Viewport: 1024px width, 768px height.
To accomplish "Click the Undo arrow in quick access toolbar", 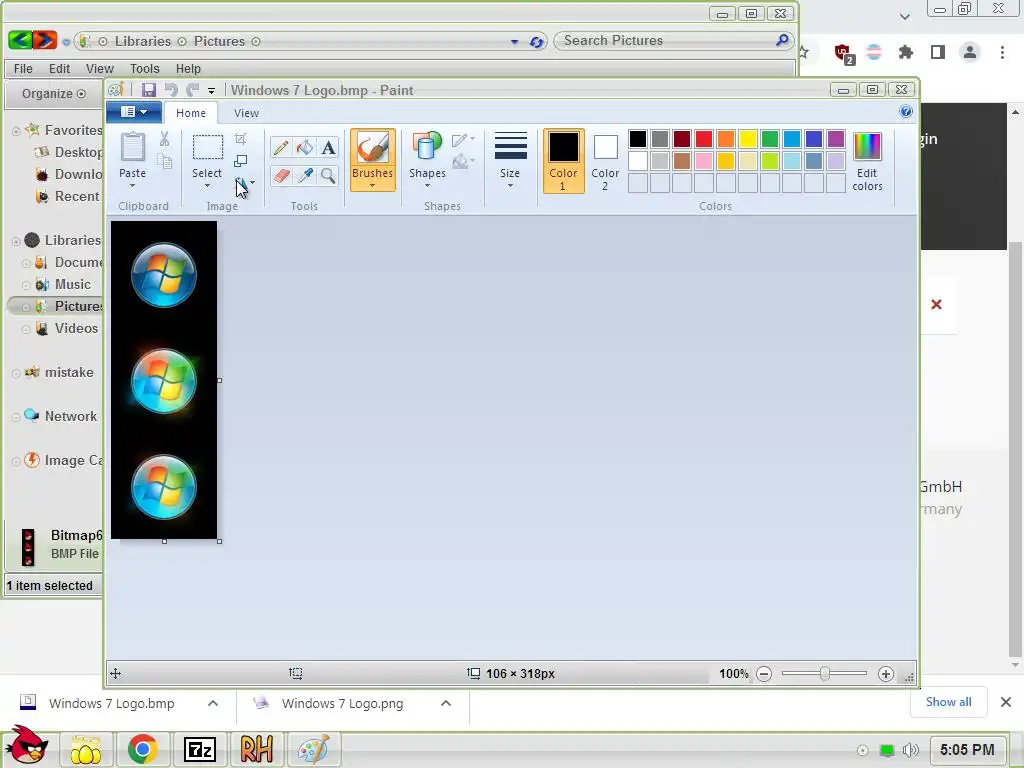I will (171, 90).
